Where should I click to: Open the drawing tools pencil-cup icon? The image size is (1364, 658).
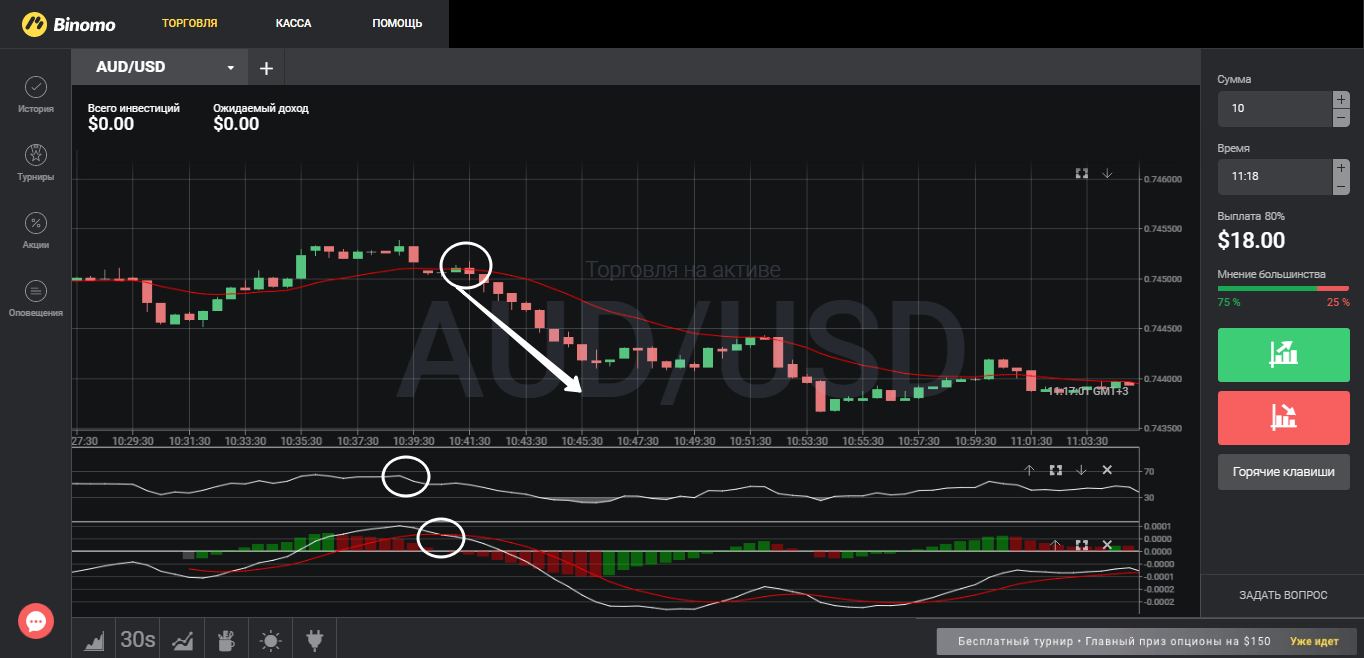coord(226,639)
